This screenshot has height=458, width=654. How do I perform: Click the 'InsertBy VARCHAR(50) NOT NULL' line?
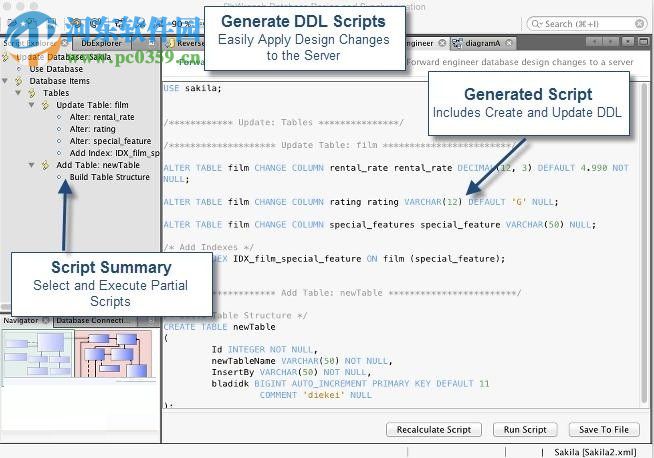291,372
